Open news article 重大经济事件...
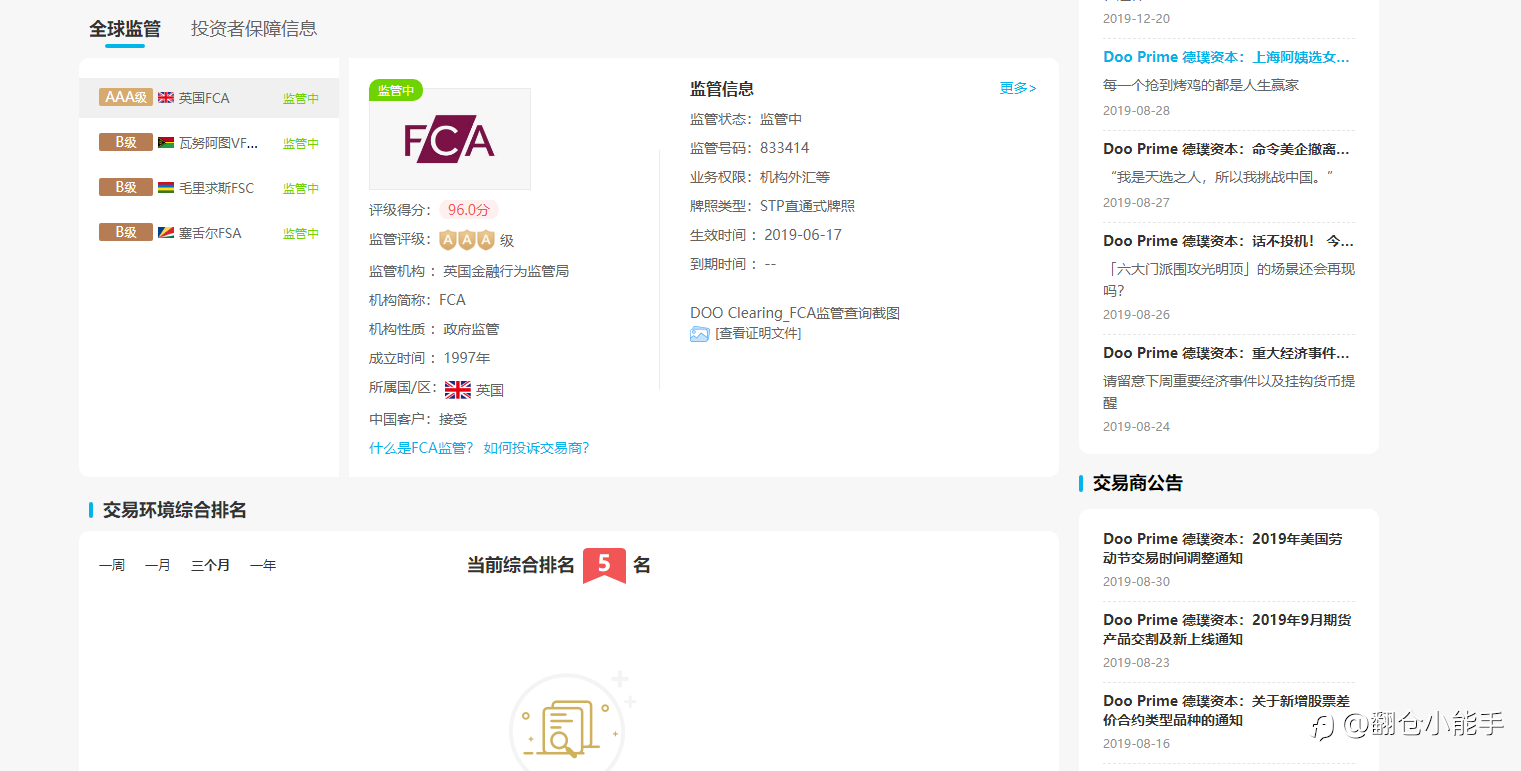The height and width of the screenshot is (771, 1521). pyautogui.click(x=1228, y=353)
